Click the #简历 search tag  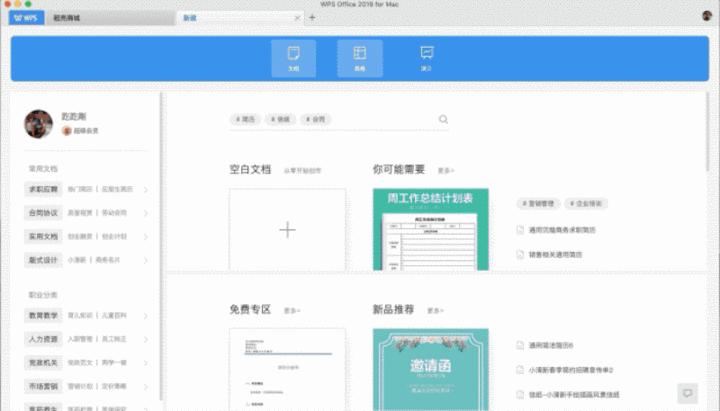tap(245, 119)
